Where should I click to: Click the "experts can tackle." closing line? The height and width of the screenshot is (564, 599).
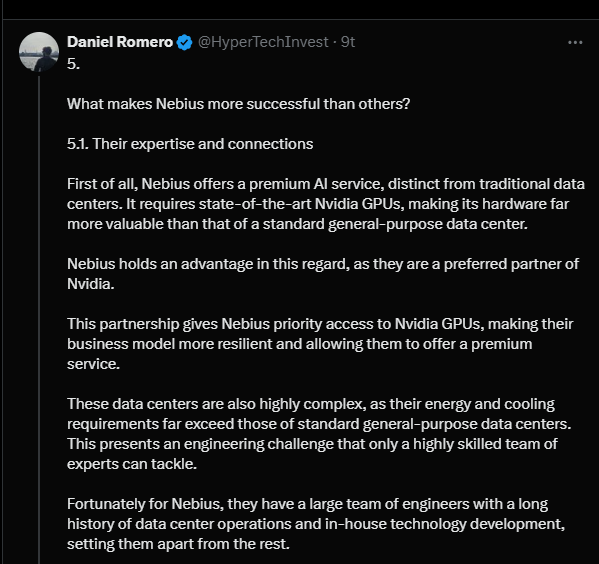coord(132,464)
